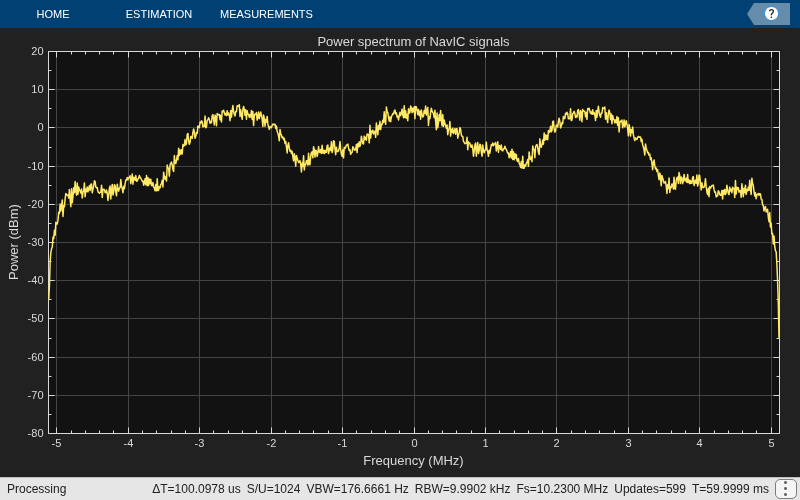The height and width of the screenshot is (500, 800).
Task: Open the help question mark icon
Action: pos(771,14)
